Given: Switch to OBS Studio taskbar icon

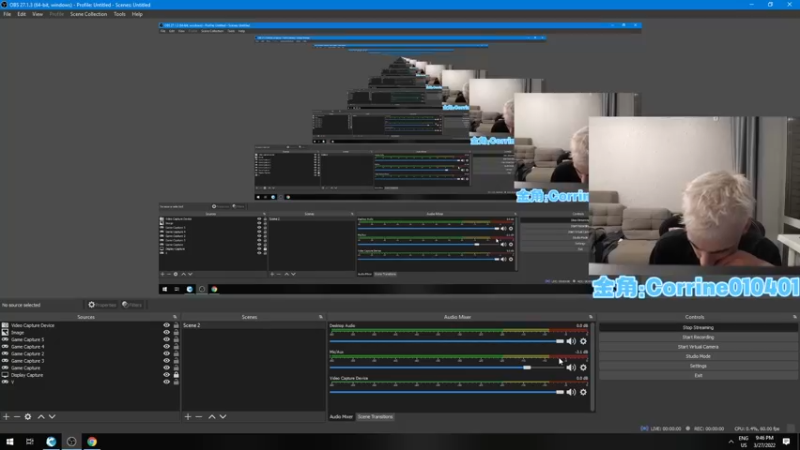Looking at the screenshot, I should [x=71, y=442].
